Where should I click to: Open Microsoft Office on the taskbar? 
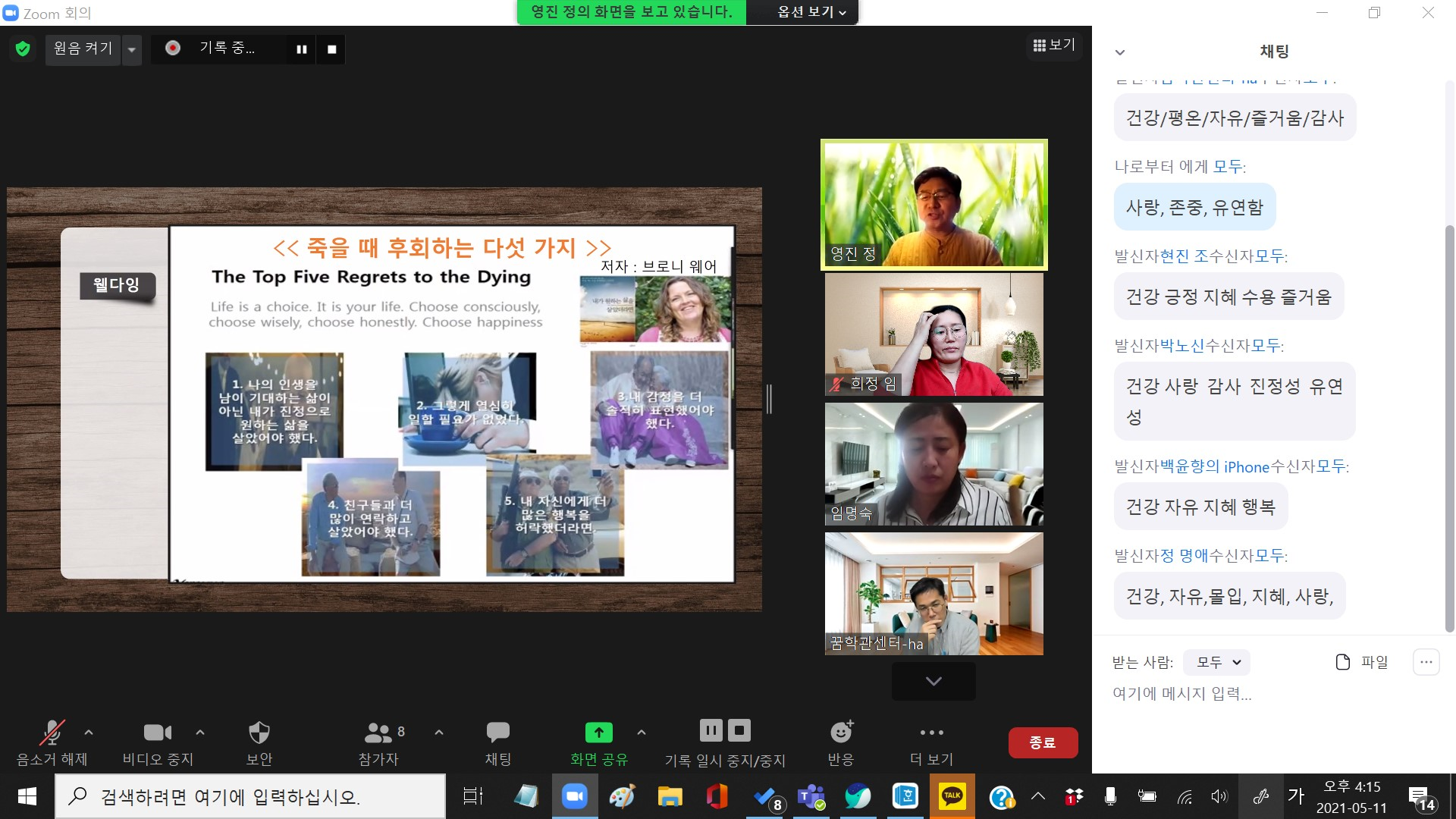717,796
